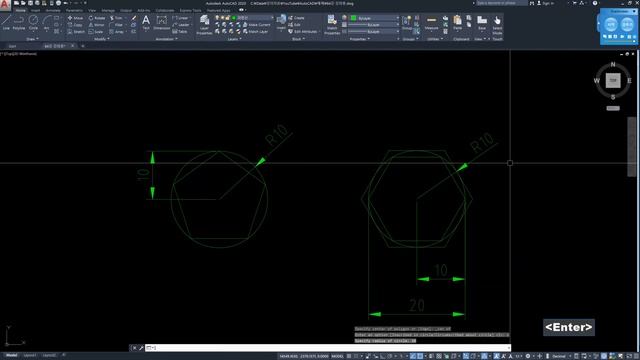Screen dimensions: 640x360
Task: Click the Fillet tool
Action: tap(116, 25)
